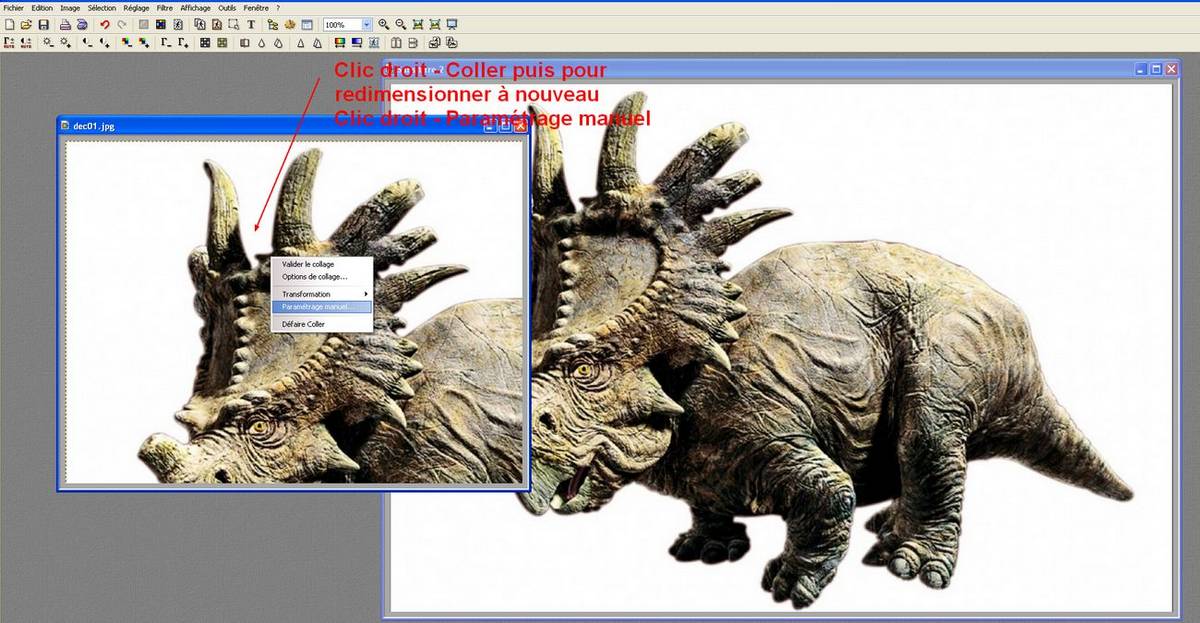Open the Filtre menu
1200x623 pixels.
[x=165, y=7]
